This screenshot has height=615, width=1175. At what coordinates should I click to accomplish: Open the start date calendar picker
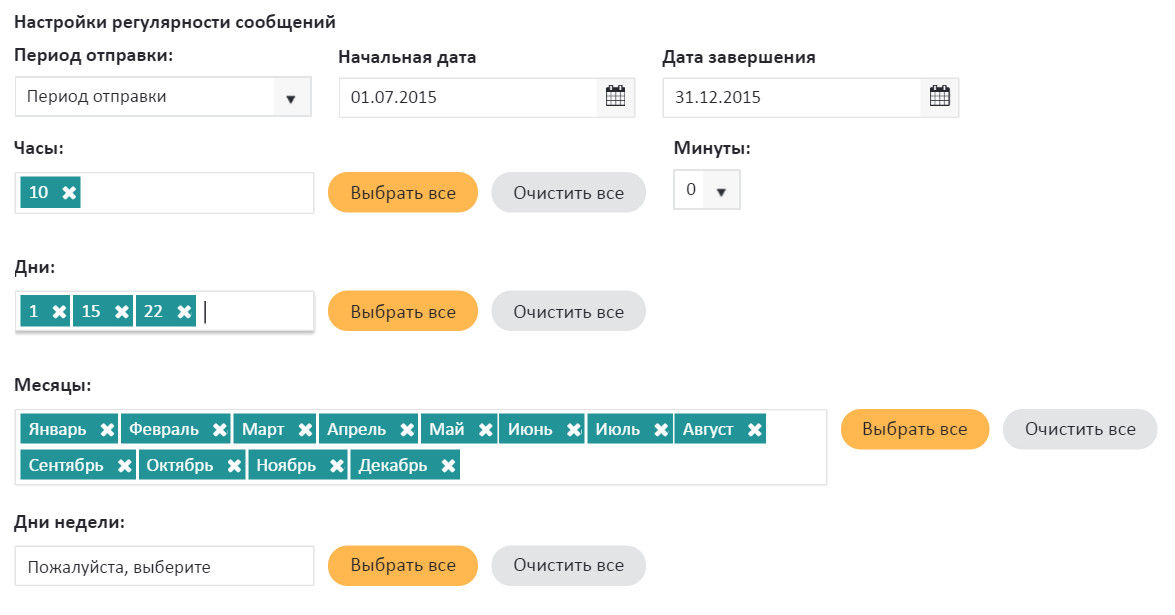(x=615, y=97)
